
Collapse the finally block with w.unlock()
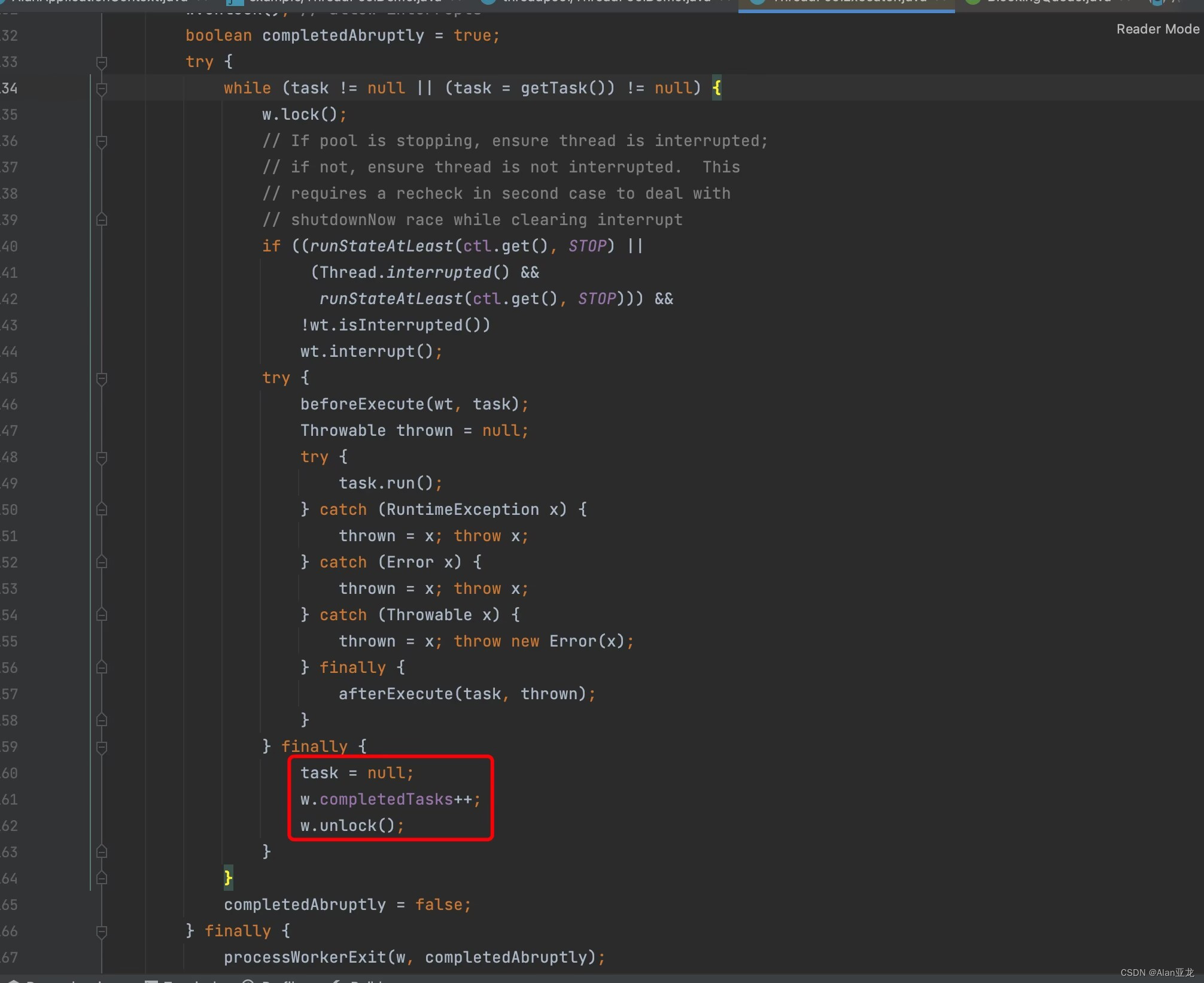[102, 747]
